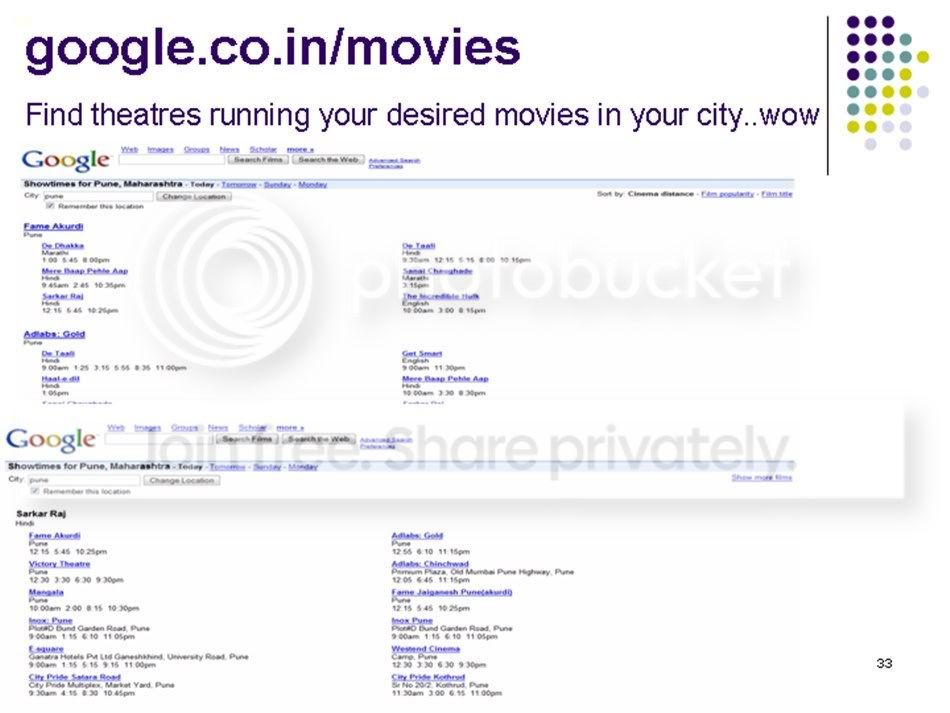Sort listings by Film popularity
Screen dimensions: 950x713
click(727, 194)
